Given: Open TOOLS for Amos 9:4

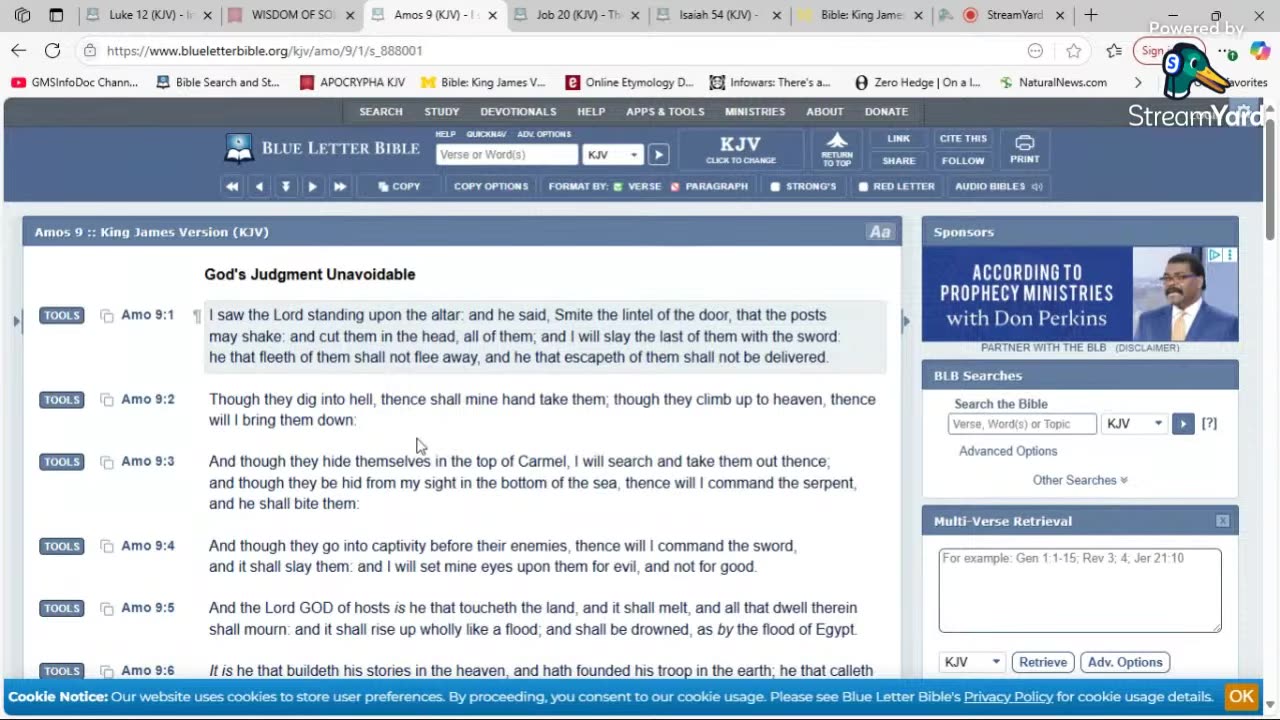Looking at the screenshot, I should click(x=62, y=546).
